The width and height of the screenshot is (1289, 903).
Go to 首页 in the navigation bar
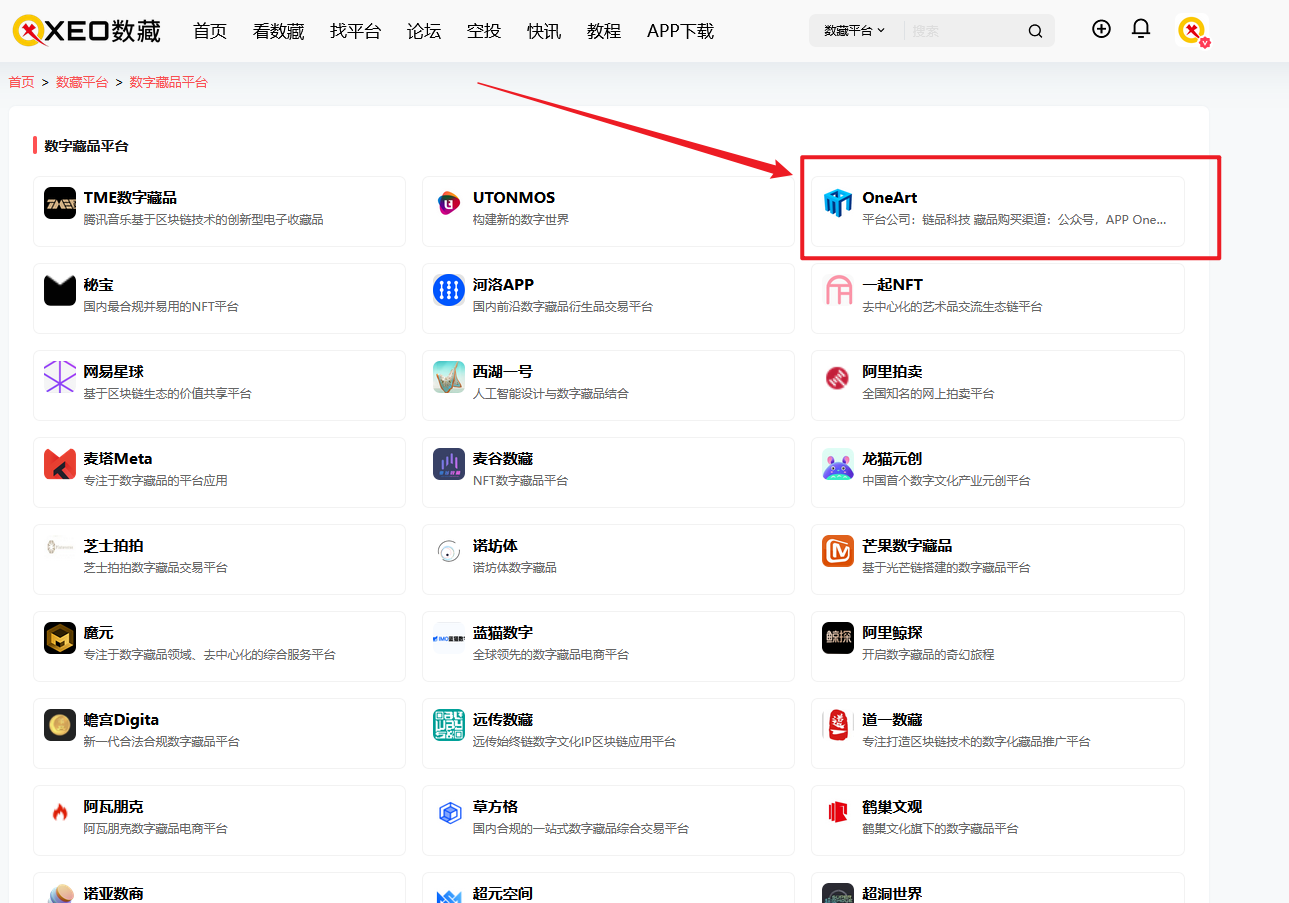[210, 31]
